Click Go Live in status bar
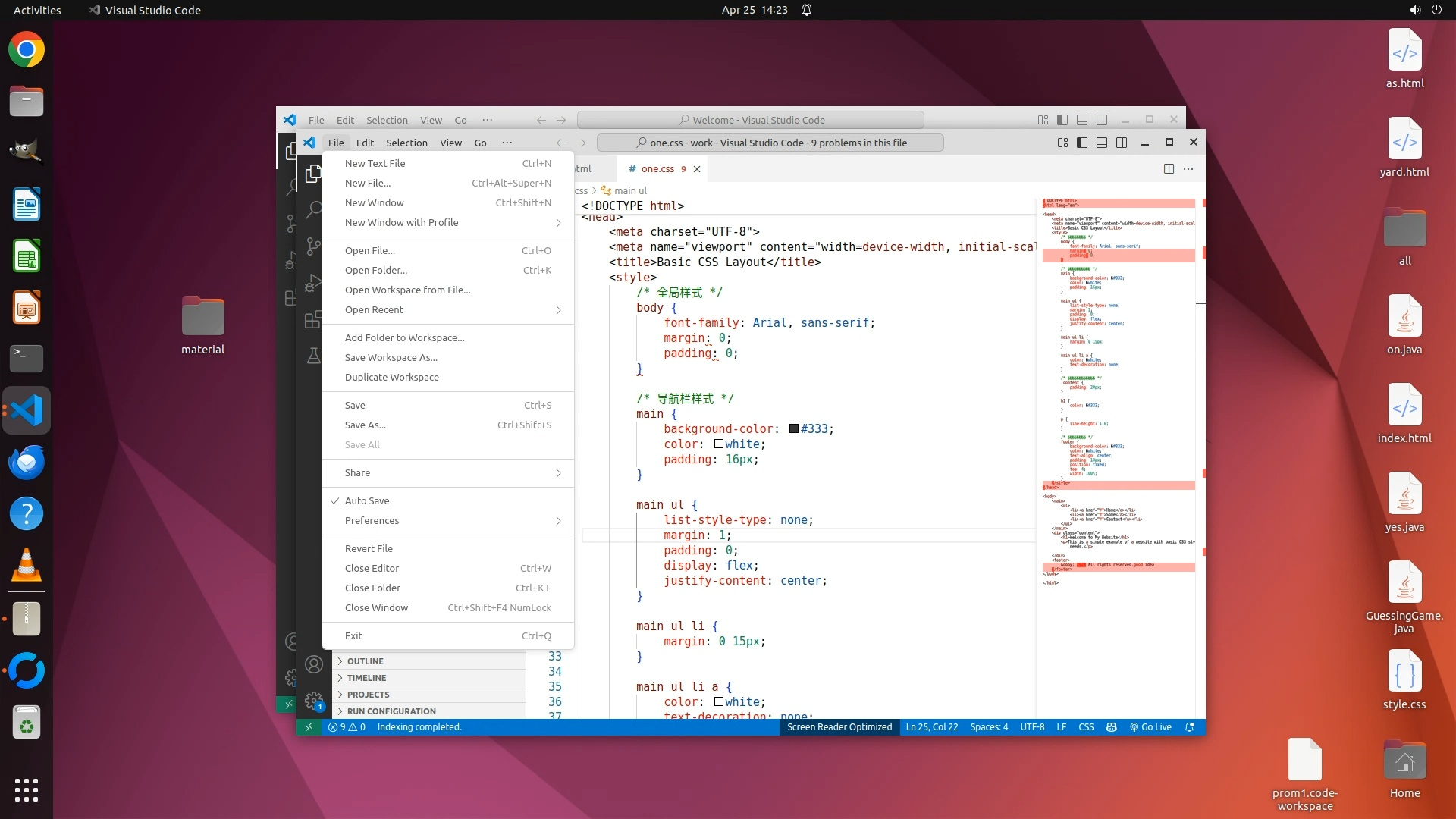This screenshot has height=819, width=1456. click(1150, 726)
